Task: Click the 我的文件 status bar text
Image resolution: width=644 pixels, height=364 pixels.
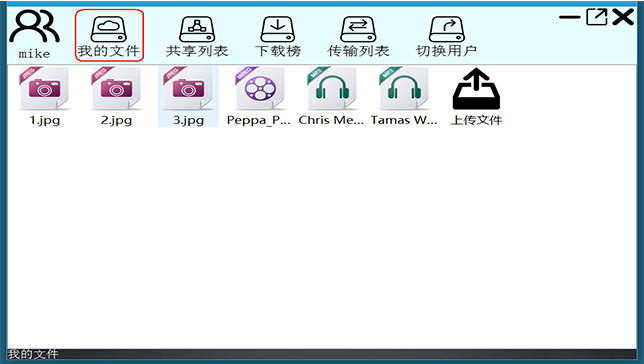Action: click(33, 354)
